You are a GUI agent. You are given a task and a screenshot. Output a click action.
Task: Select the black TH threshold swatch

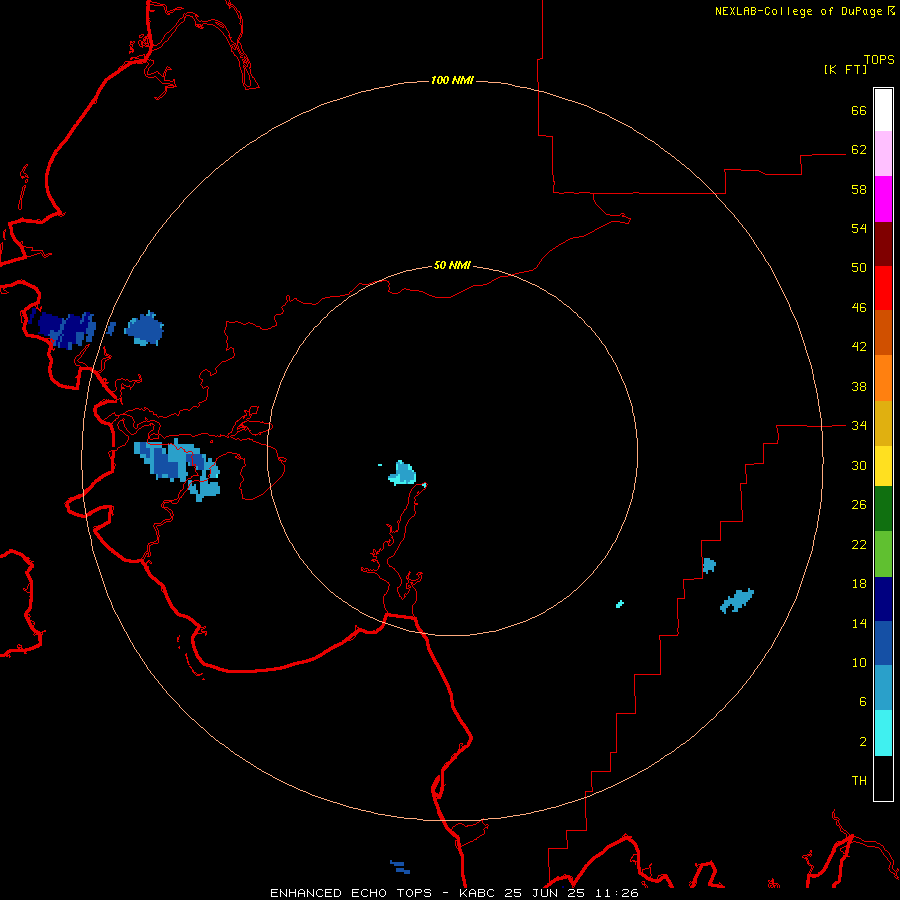[883, 778]
